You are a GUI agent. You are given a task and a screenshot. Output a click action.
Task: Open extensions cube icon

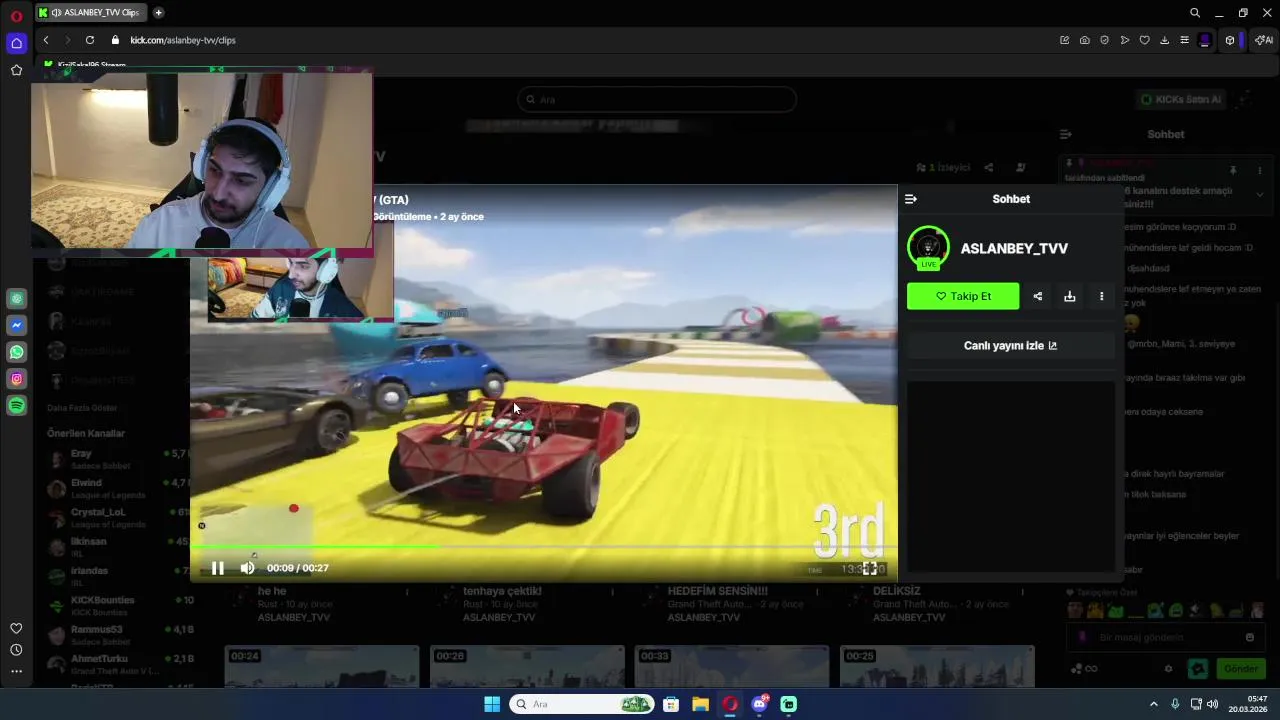[x=1230, y=40]
